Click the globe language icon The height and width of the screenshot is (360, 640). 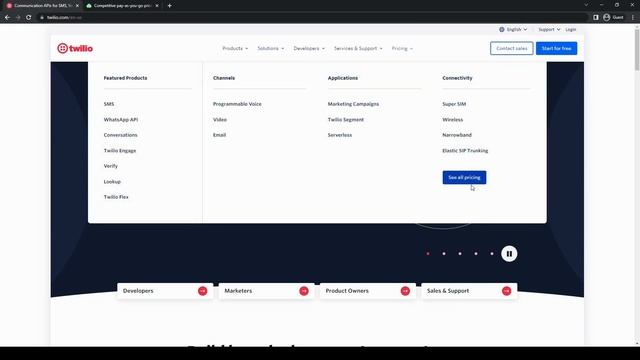502,29
